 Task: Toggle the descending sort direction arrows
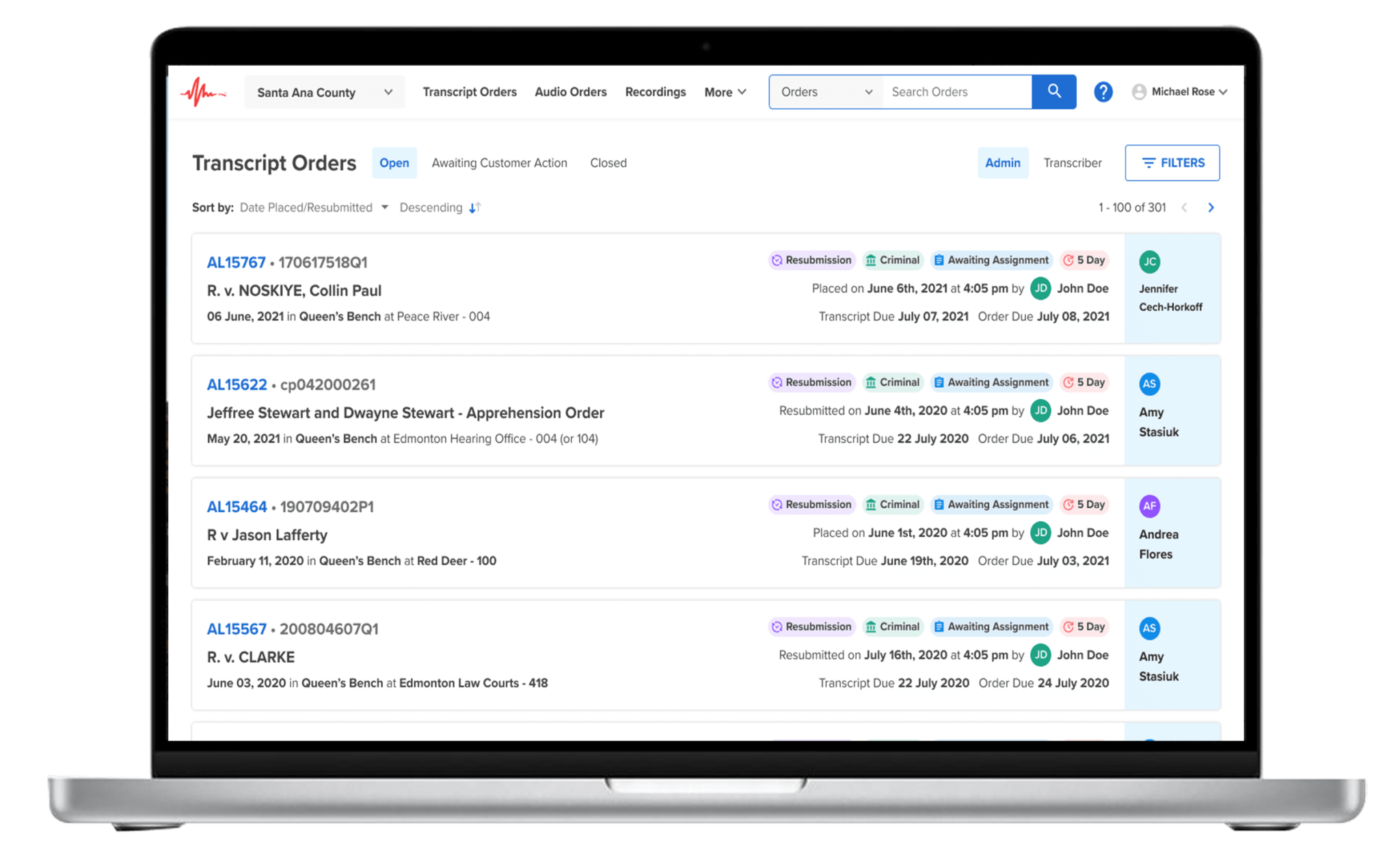(475, 208)
